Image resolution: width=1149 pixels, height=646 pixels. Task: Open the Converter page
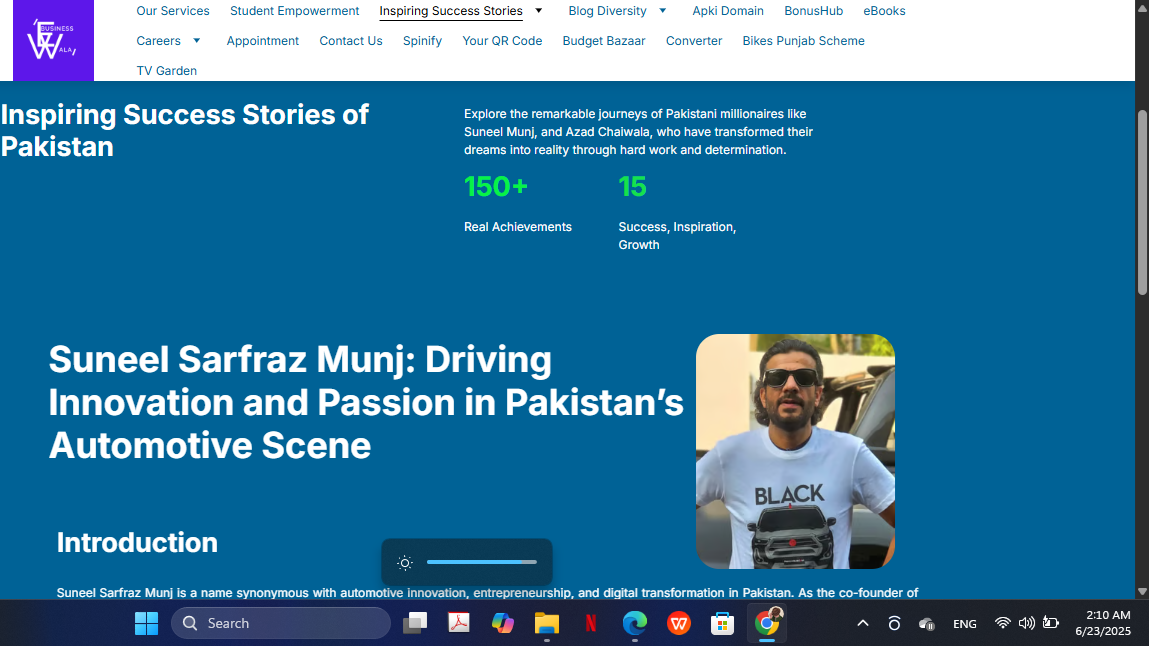click(x=694, y=41)
